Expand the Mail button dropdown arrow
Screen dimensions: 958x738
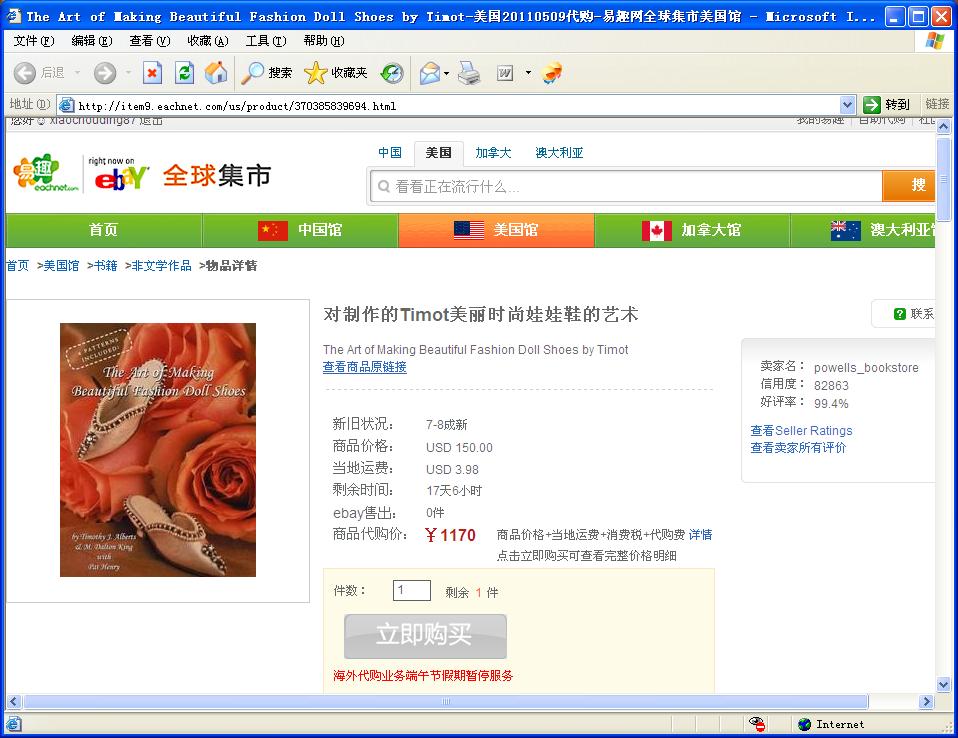click(447, 73)
